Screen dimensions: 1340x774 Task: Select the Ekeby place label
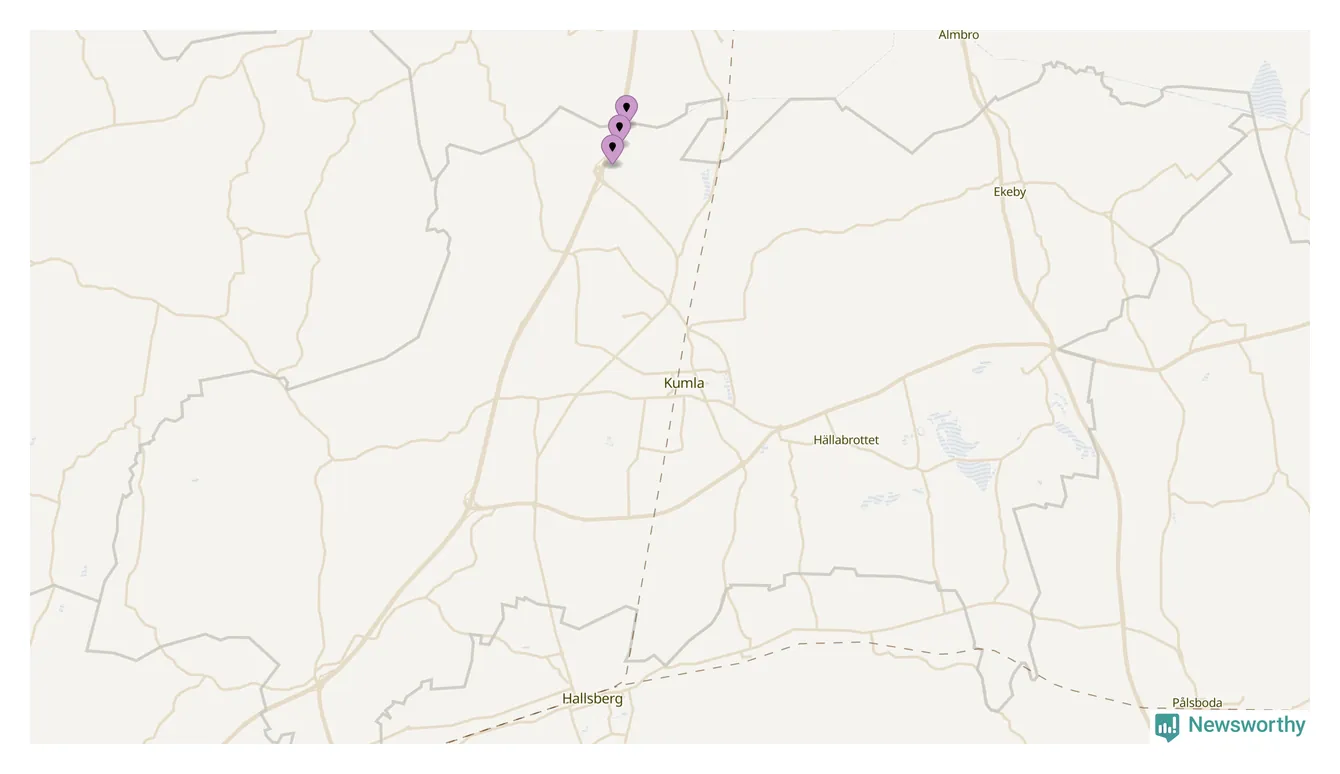(x=1010, y=192)
